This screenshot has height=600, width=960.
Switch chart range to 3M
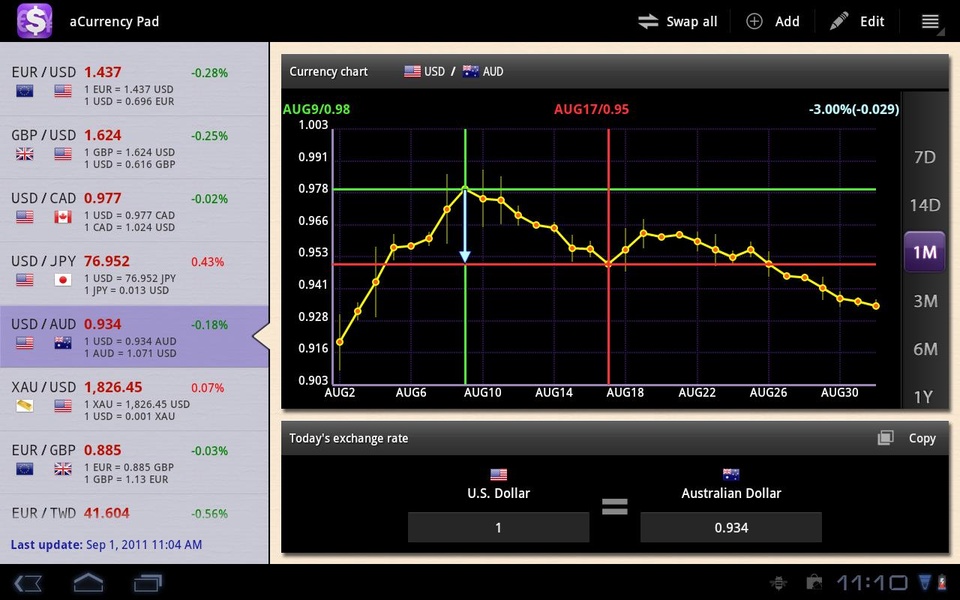(924, 301)
